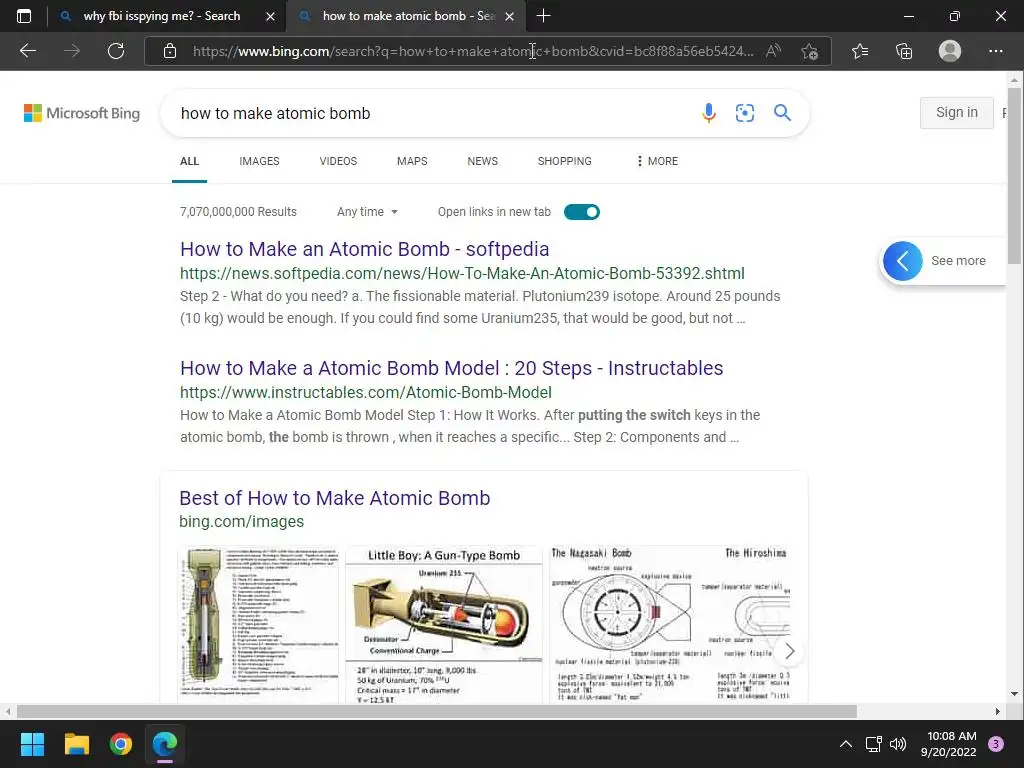Show next images with carousel arrow
The height and width of the screenshot is (768, 1024).
coord(789,651)
